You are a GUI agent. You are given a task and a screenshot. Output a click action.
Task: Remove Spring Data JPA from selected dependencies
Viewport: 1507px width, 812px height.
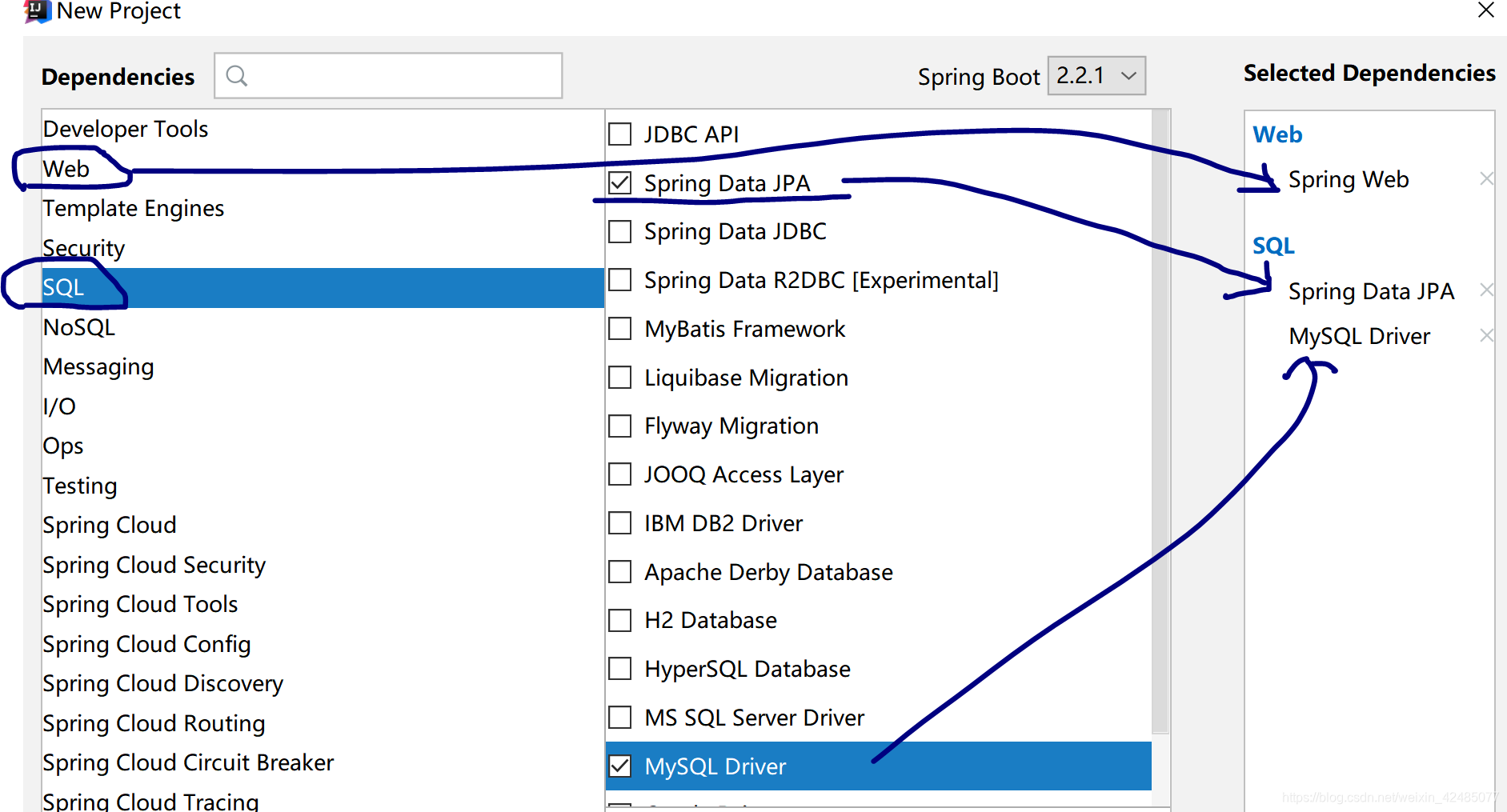pos(1486,290)
